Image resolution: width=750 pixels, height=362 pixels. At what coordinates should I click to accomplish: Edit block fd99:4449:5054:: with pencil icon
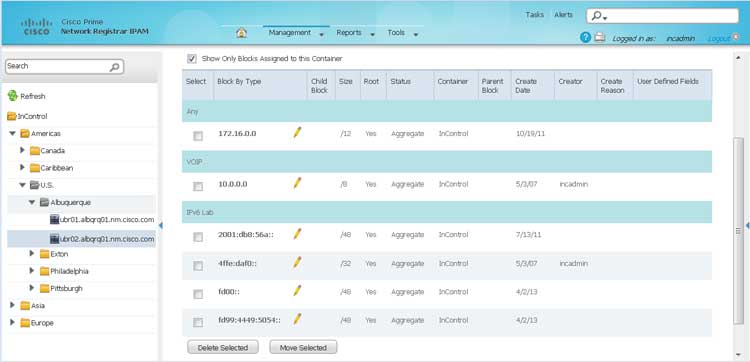click(x=298, y=318)
